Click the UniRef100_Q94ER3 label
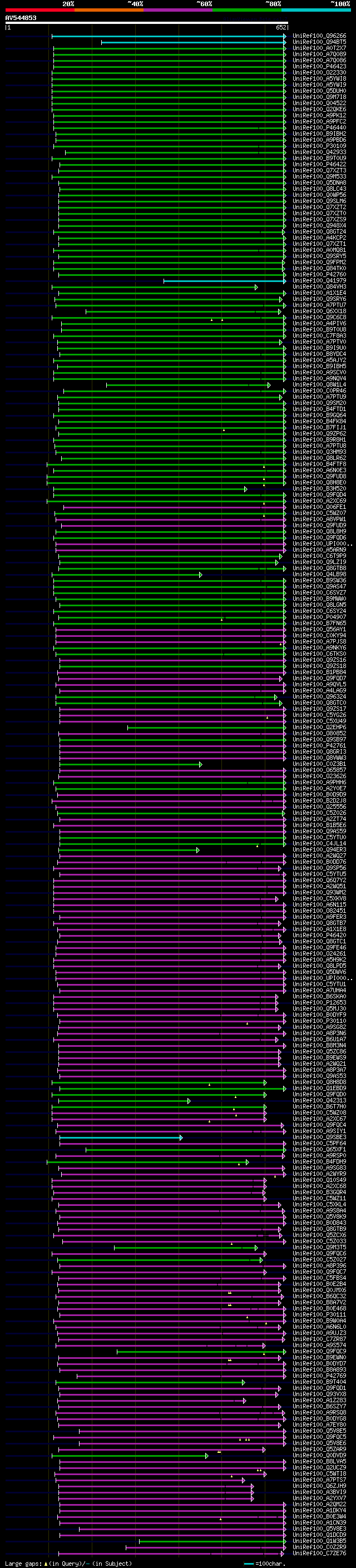Image resolution: width=356 pixels, height=1568 pixels. 319,850
